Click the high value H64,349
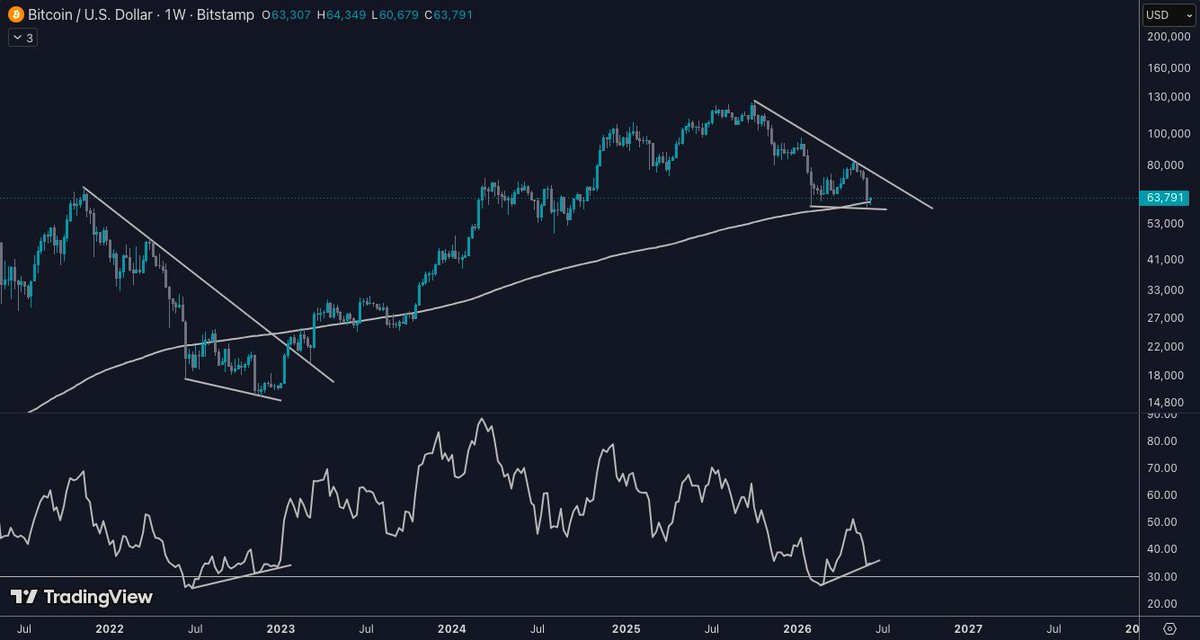Screen dimensions: 1200x640 click(339, 15)
